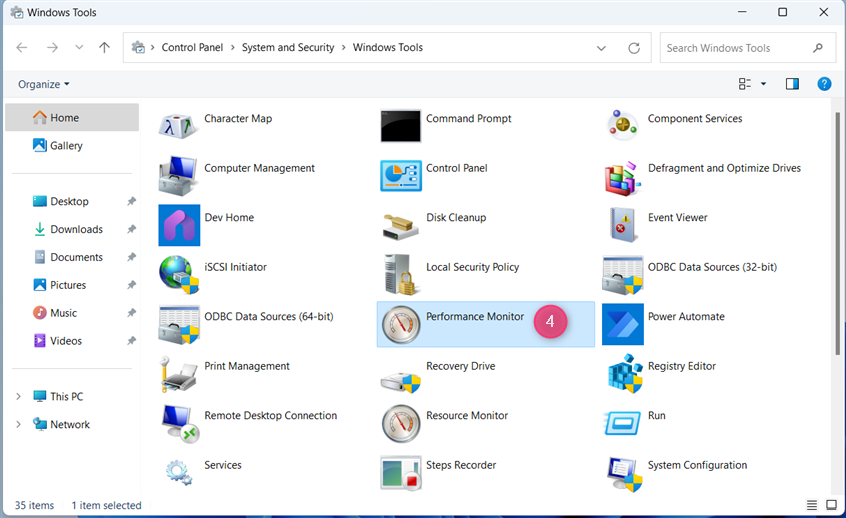846x518 pixels.
Task: Select the Steps Recorder icon
Action: click(400, 473)
